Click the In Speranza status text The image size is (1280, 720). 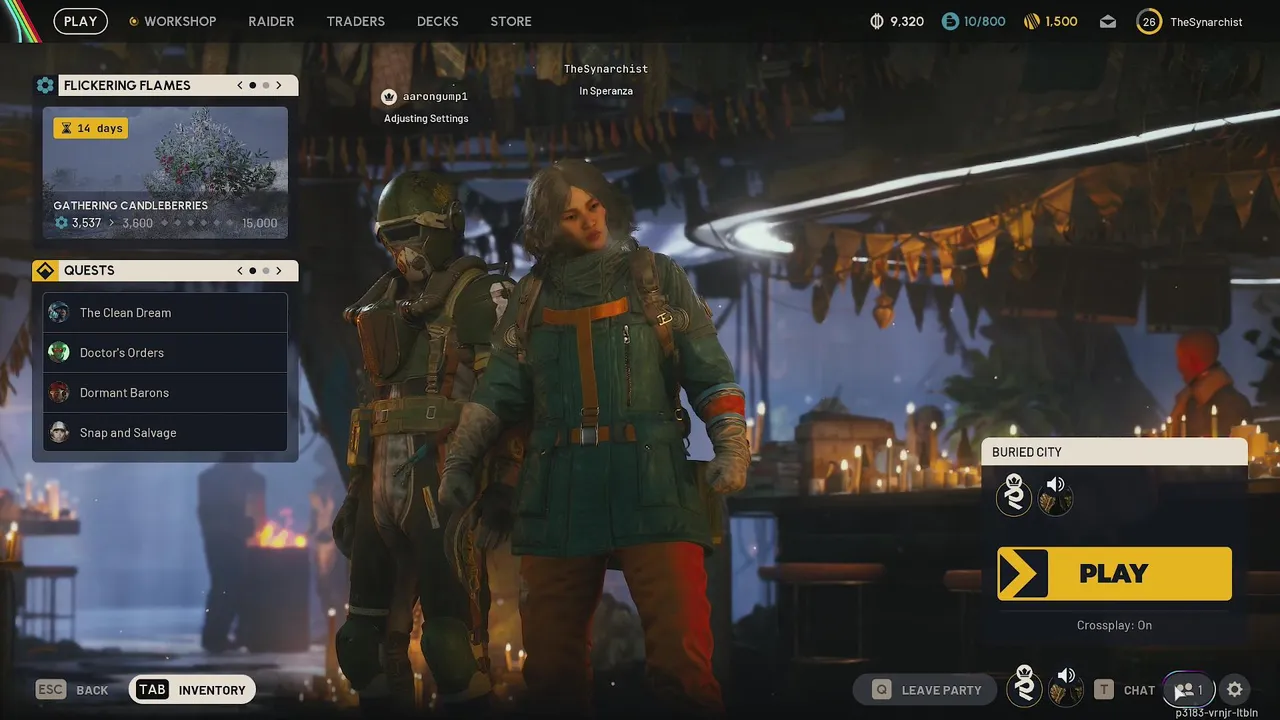[606, 91]
